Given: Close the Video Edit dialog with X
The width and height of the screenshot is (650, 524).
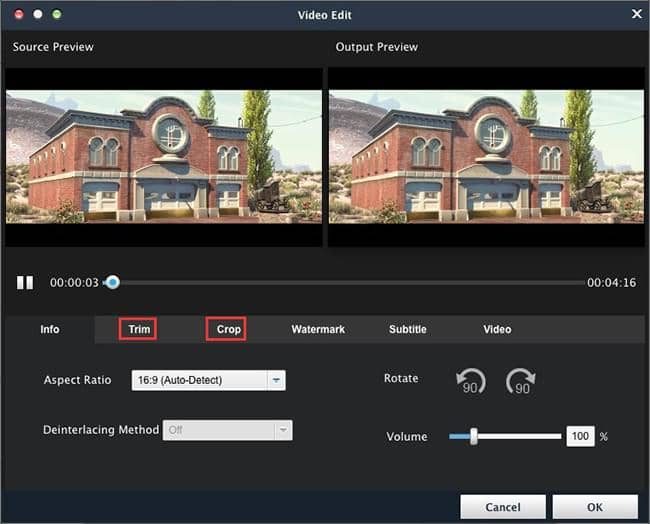Looking at the screenshot, I should pyautogui.click(x=637, y=14).
